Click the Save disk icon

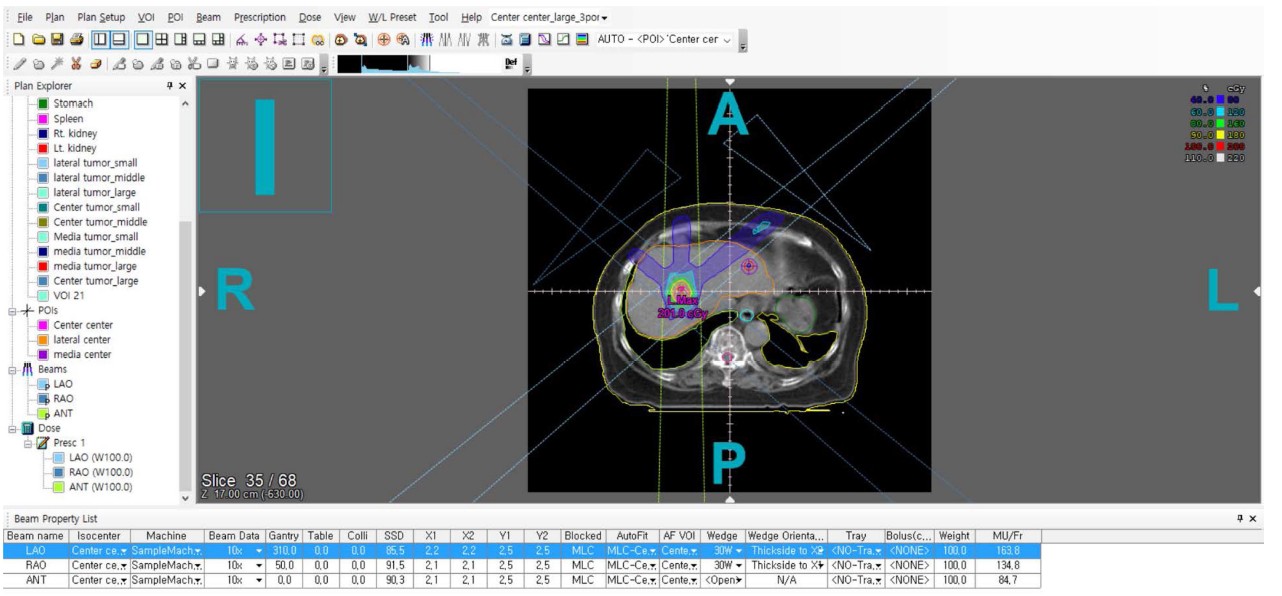[57, 40]
